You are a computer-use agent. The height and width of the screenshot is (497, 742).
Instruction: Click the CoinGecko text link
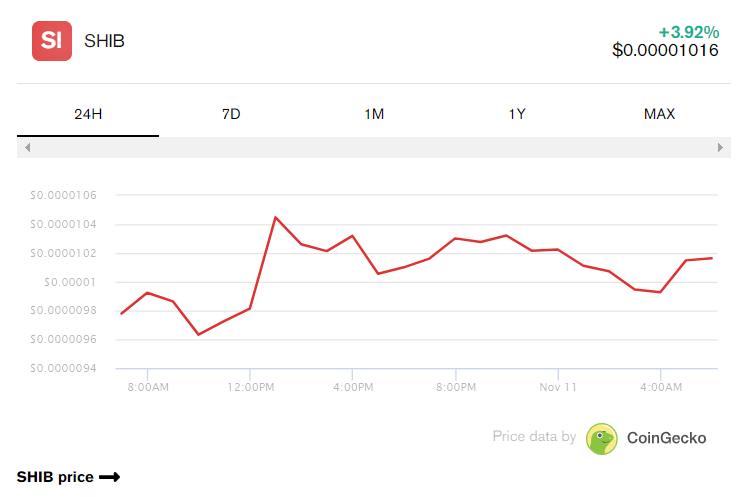(x=666, y=438)
